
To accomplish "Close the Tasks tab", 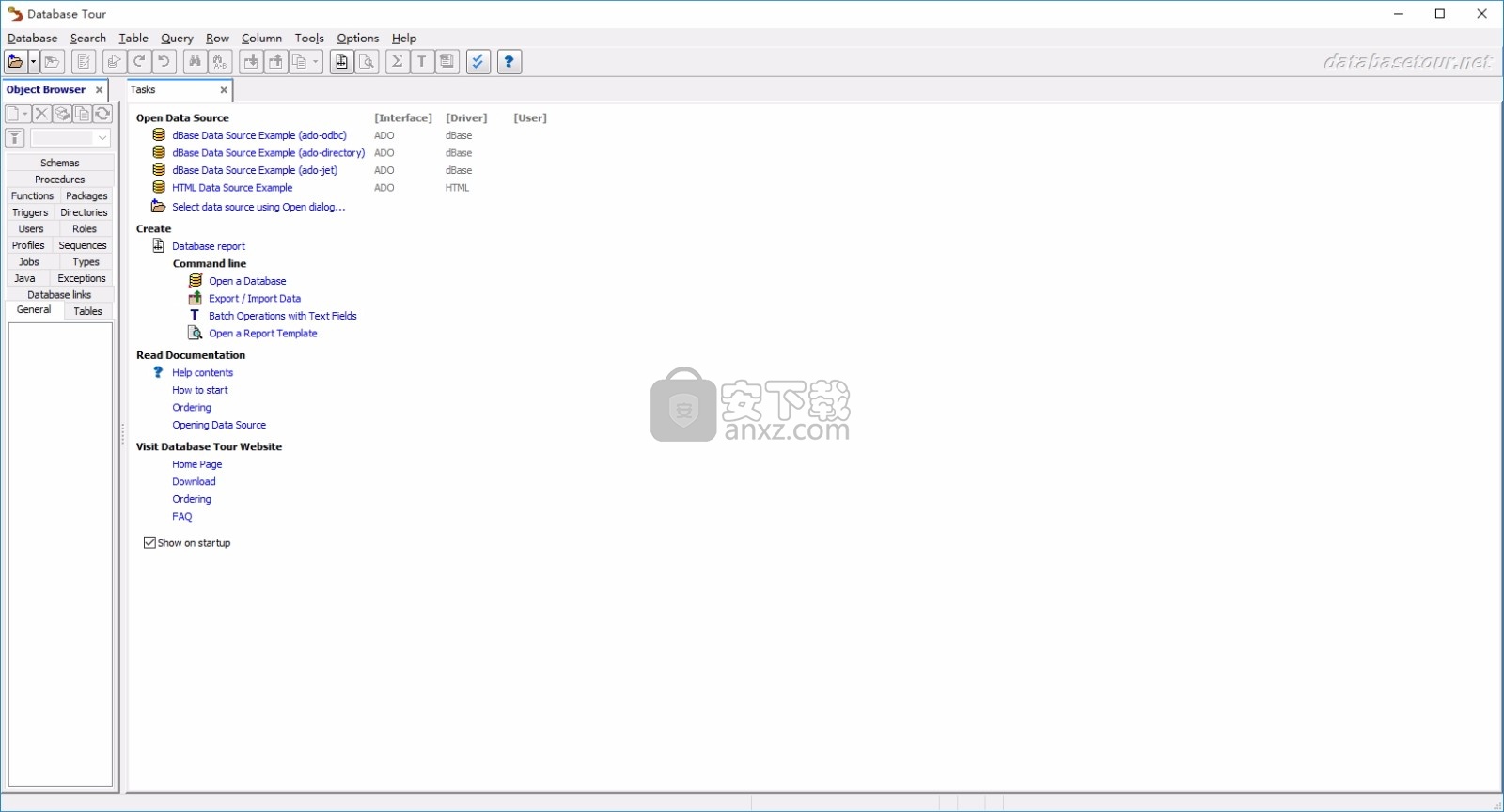I will click(224, 90).
